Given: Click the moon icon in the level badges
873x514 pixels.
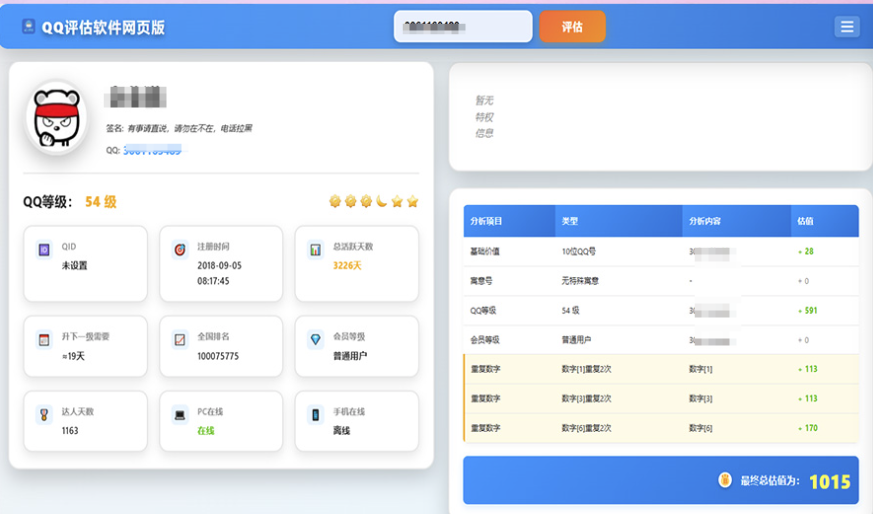Looking at the screenshot, I should (x=381, y=201).
